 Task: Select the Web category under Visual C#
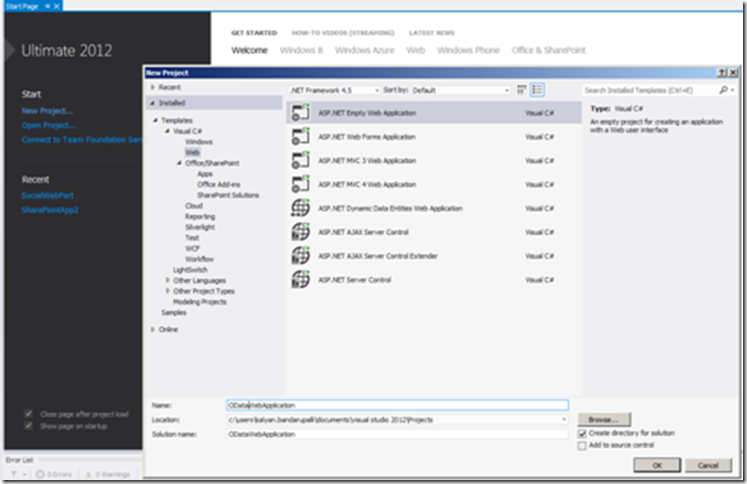192,152
